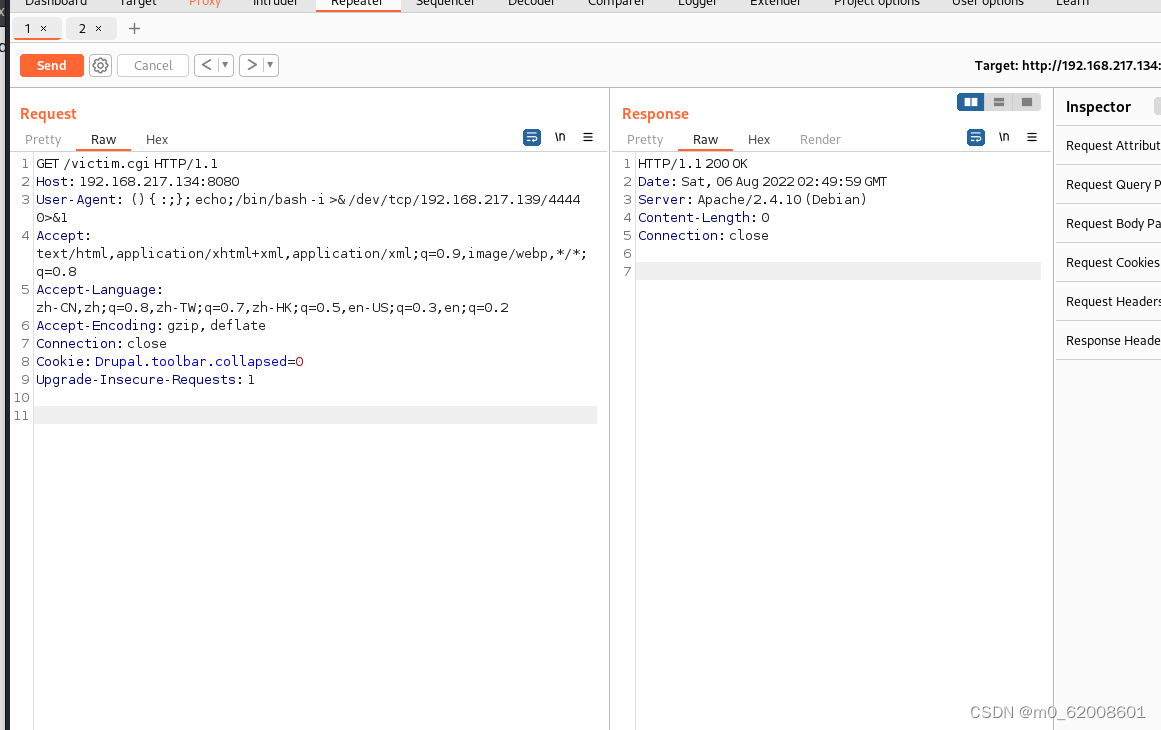Select the Pretty view in the Request panel
This screenshot has width=1161, height=730.
point(43,139)
